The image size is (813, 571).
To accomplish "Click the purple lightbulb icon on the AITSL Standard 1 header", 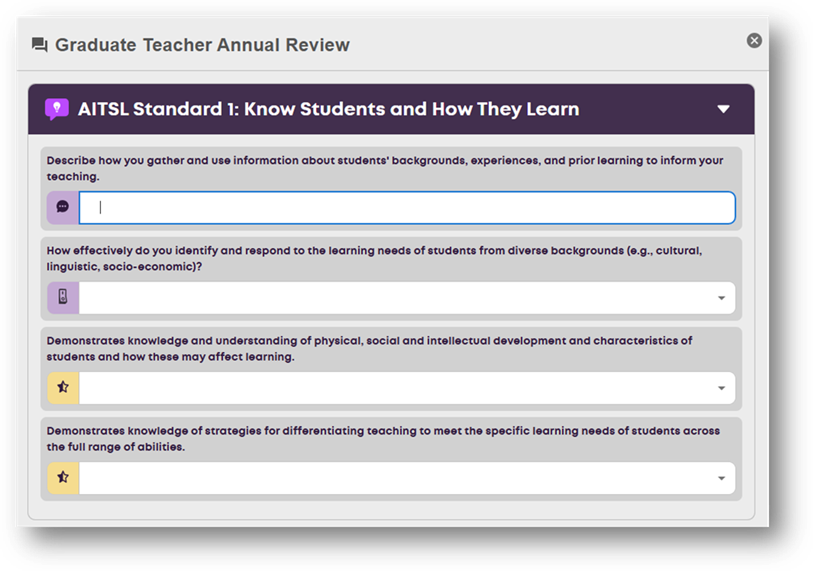I will (57, 109).
